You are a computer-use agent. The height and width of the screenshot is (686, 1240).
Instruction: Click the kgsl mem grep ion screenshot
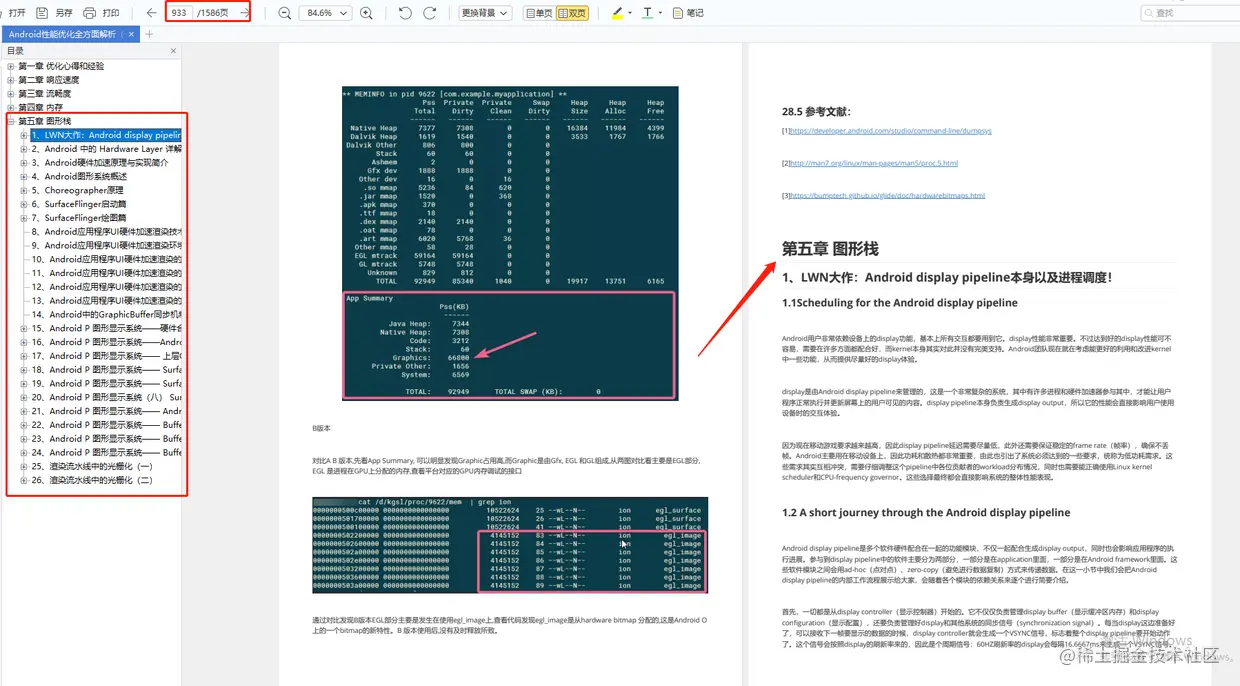[x=510, y=545]
